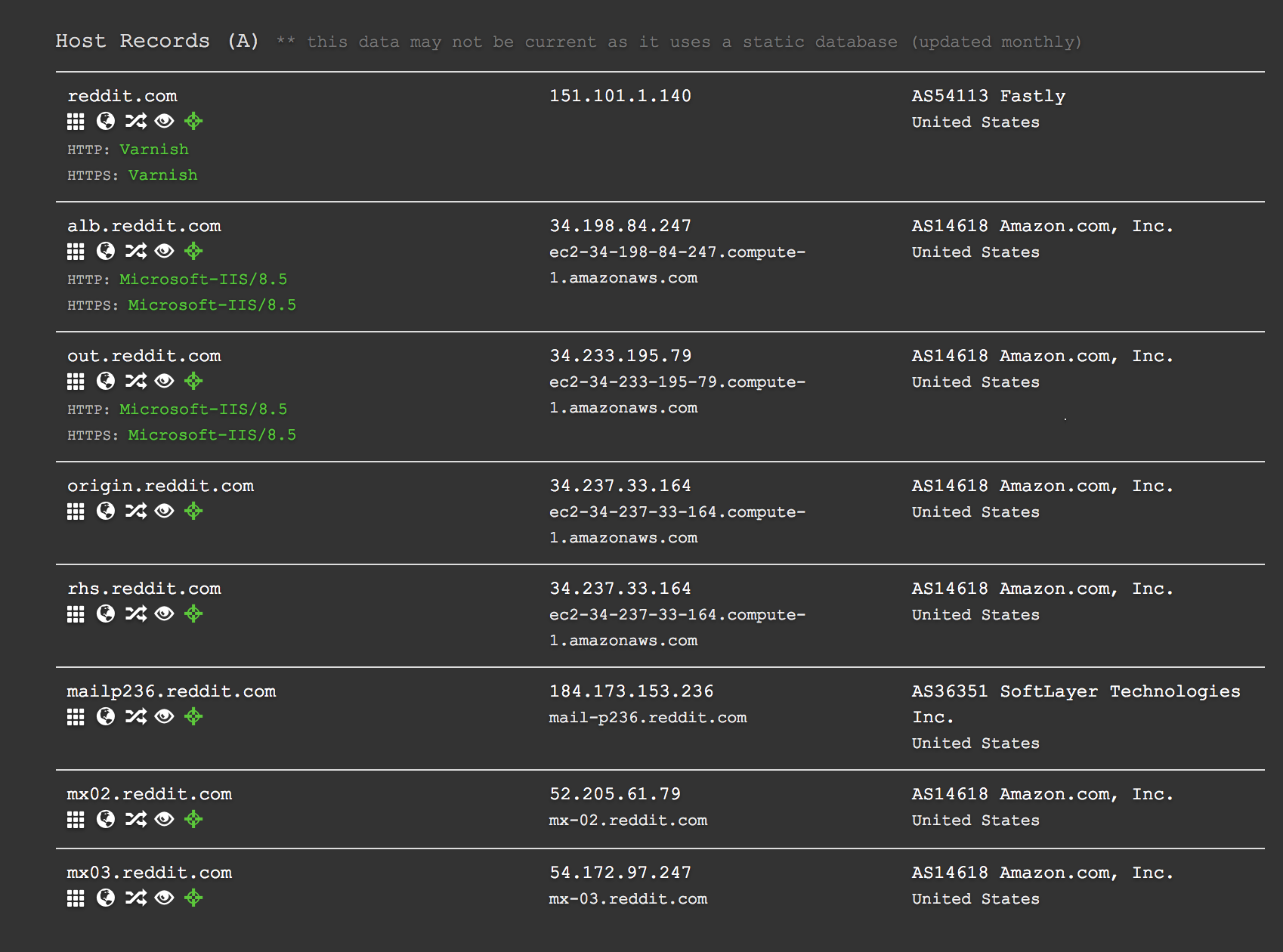The image size is (1283, 952).
Task: Click the eye icon under mx03.reddit.com
Action: click(x=164, y=898)
